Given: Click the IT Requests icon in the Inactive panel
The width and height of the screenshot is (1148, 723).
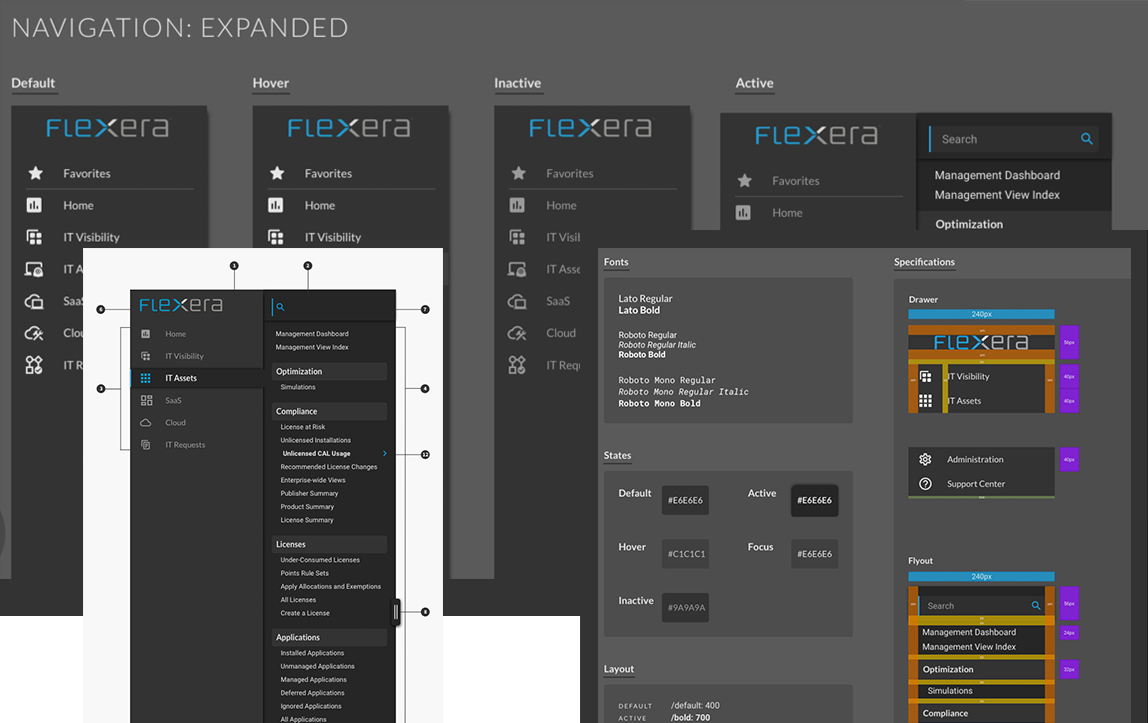Looking at the screenshot, I should tap(517, 365).
